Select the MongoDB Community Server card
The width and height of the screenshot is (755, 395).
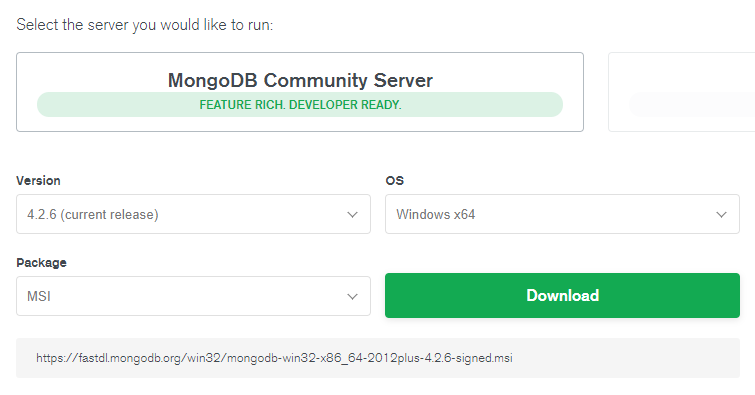click(300, 92)
